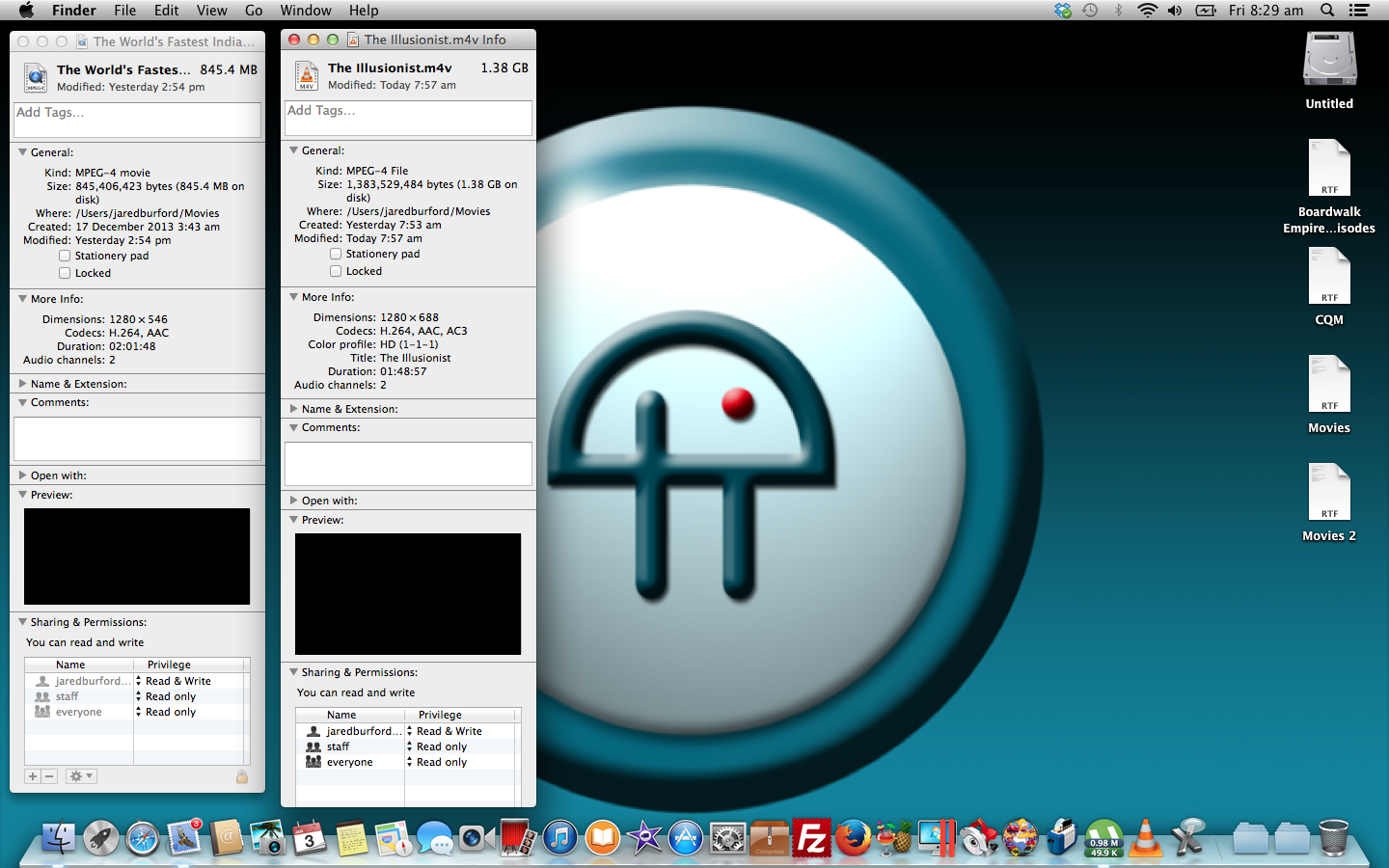1389x868 pixels.
Task: Open iBooks from the Dock
Action: click(602, 837)
